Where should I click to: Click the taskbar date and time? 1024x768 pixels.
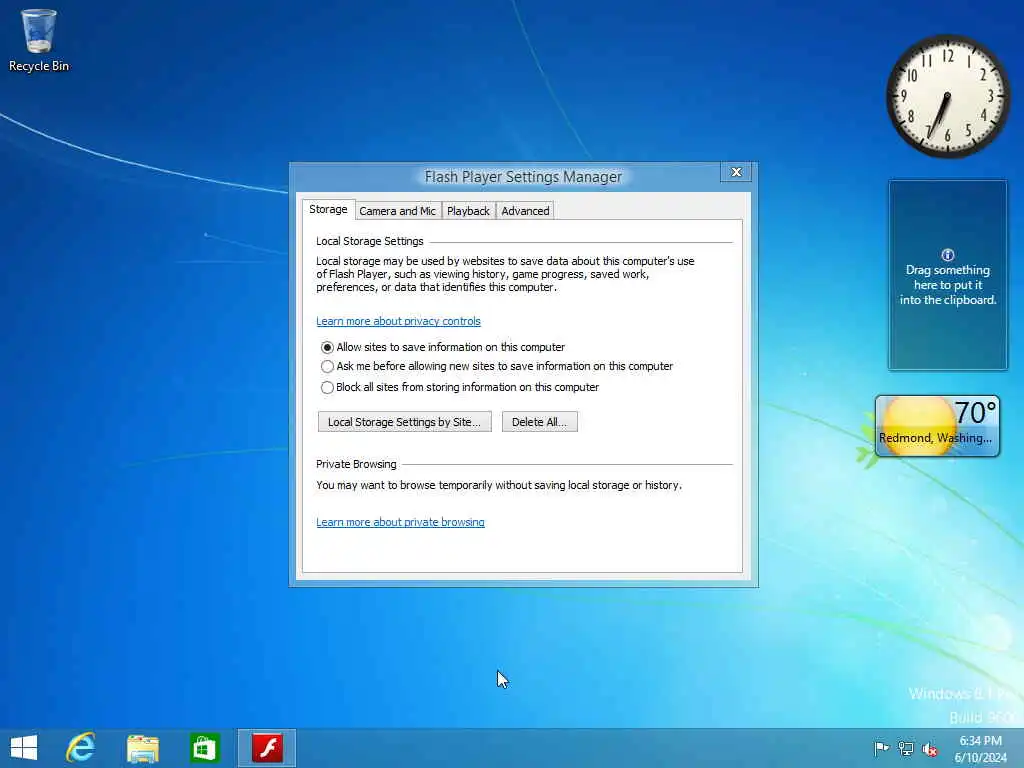click(980, 748)
